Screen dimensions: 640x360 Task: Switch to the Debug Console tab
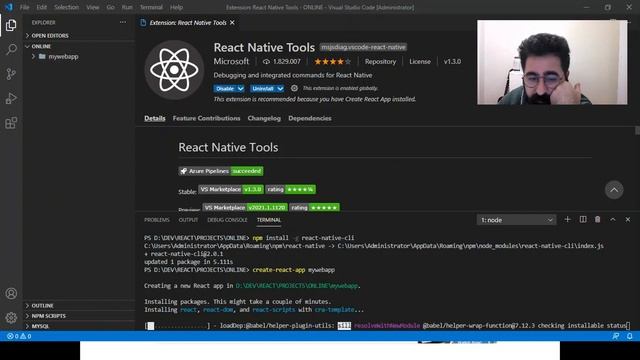[x=227, y=220]
